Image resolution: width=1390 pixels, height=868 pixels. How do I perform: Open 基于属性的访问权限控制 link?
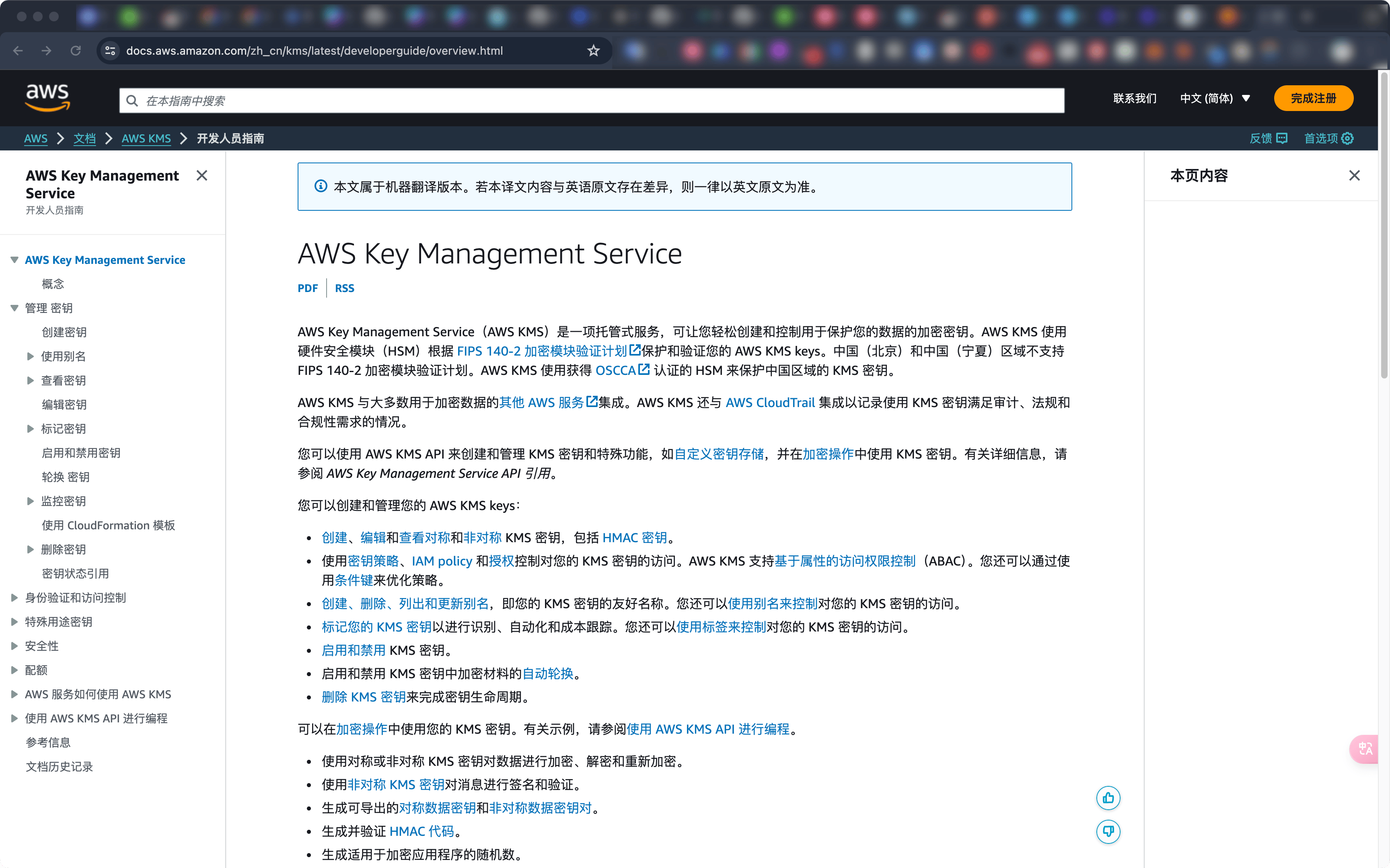pos(844,561)
